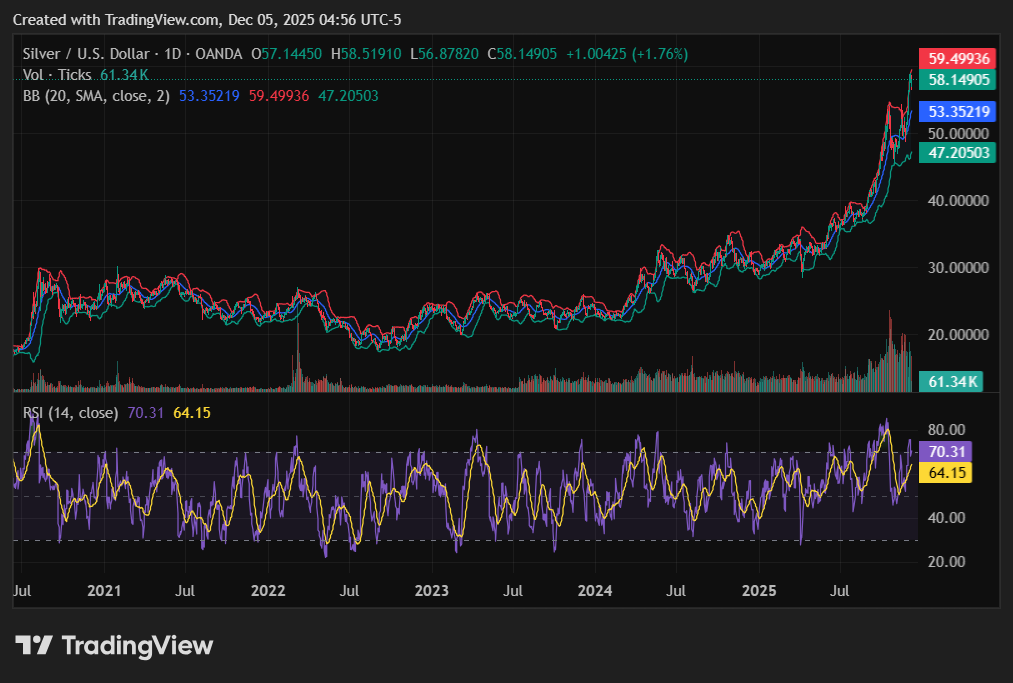Click the TradingView logo icon

click(x=34, y=646)
